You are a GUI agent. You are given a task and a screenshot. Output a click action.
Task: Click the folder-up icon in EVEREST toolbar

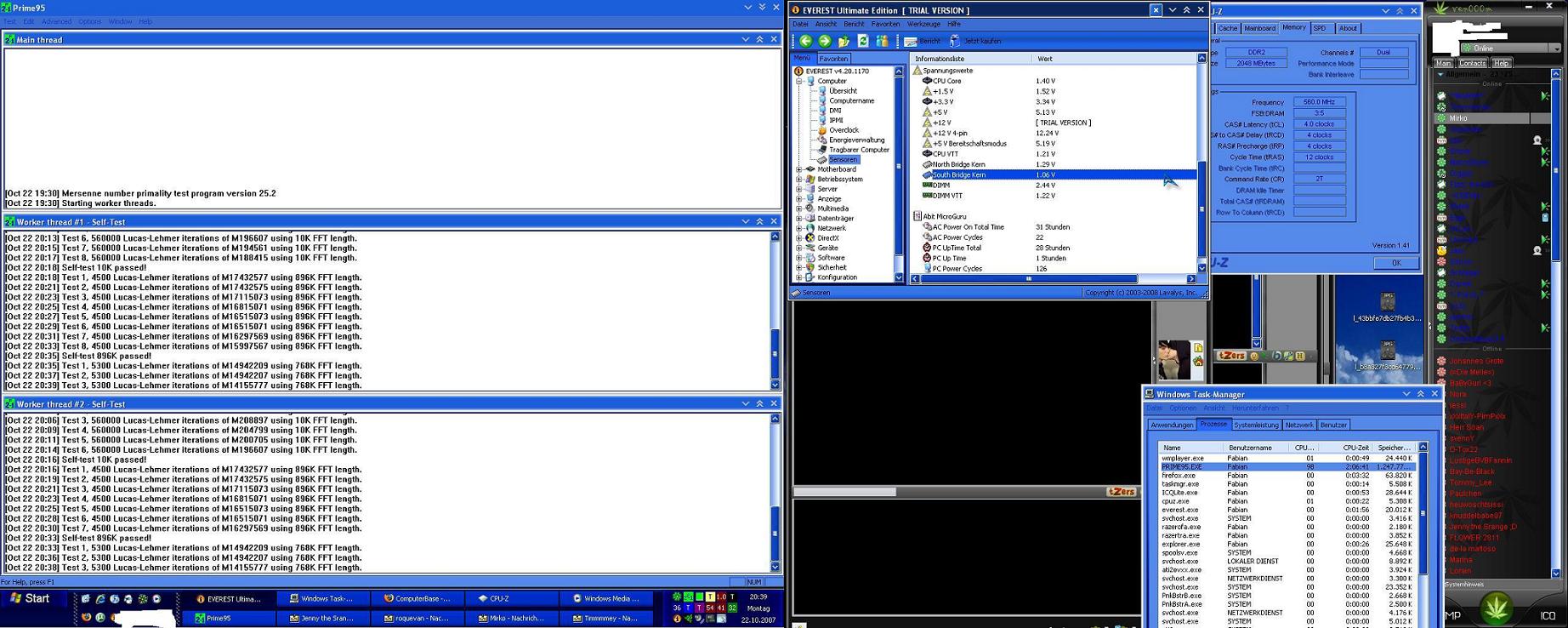point(844,41)
